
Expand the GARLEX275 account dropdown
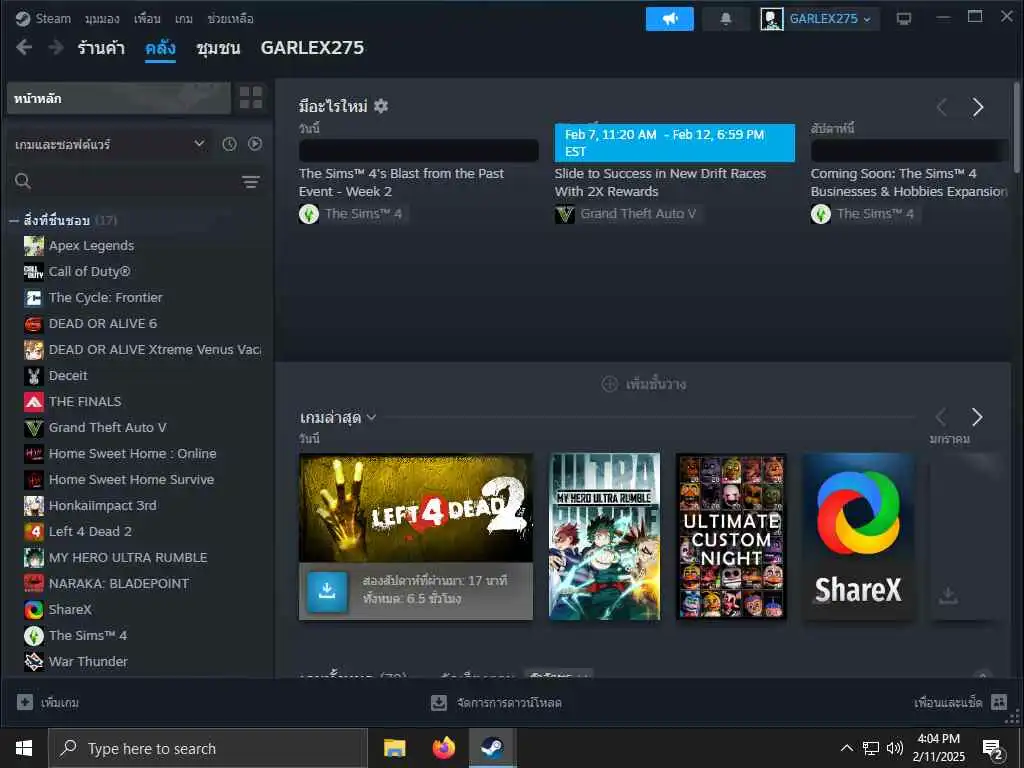click(x=829, y=19)
